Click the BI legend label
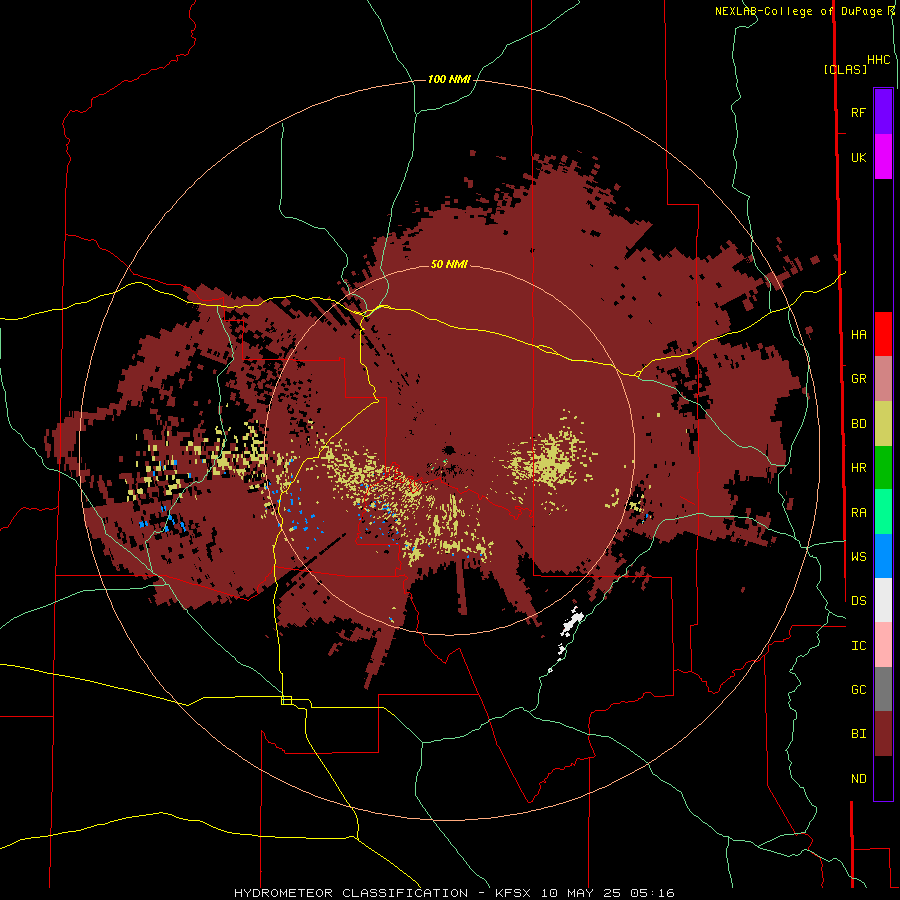 [858, 734]
